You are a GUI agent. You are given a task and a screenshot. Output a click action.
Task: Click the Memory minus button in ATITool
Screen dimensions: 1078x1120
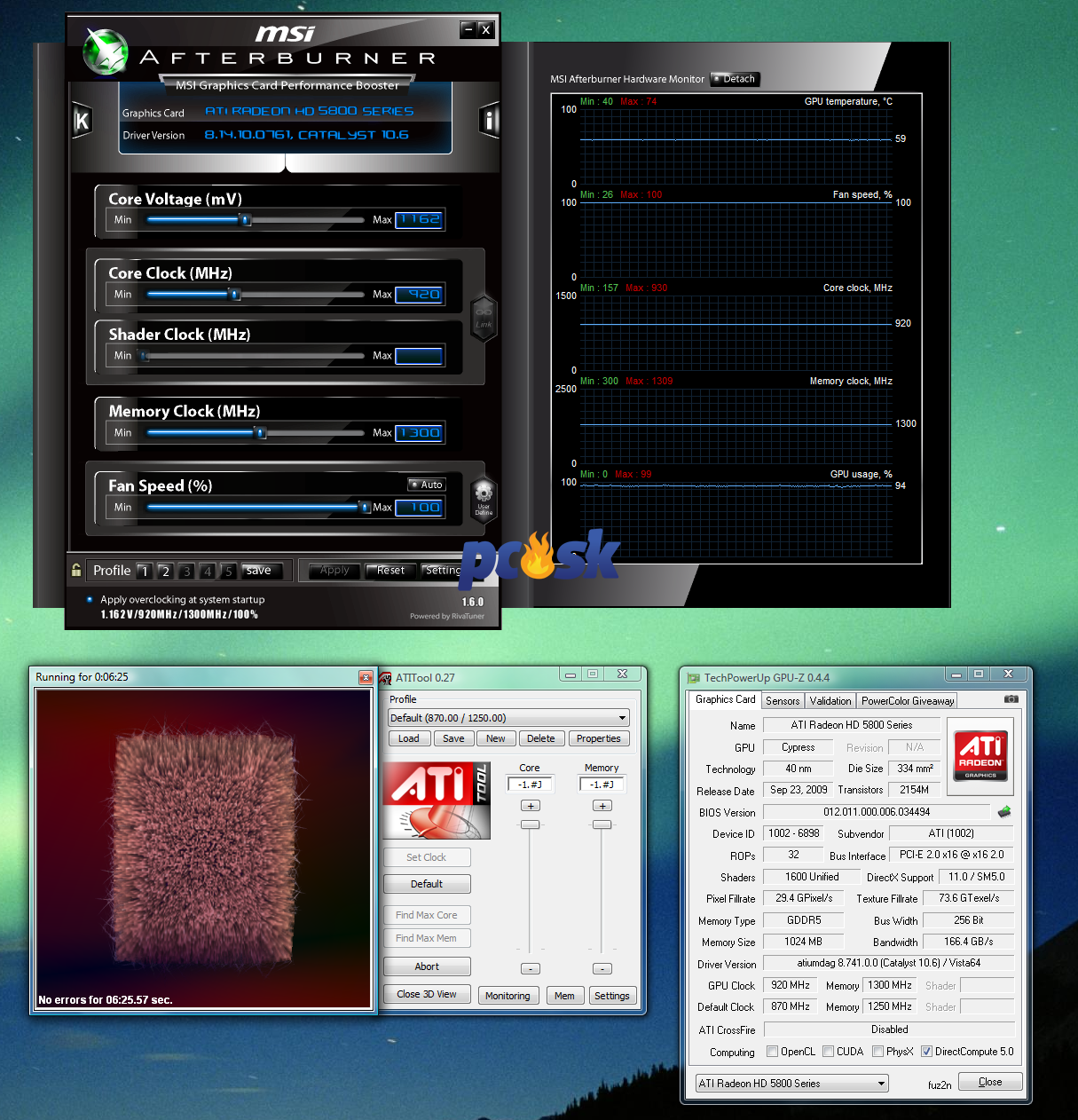[602, 968]
